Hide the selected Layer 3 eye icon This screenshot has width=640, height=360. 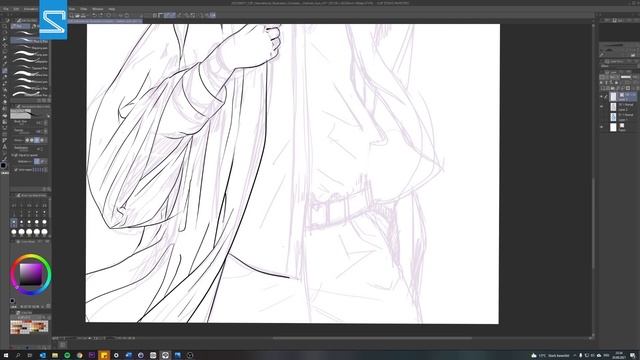601,97
